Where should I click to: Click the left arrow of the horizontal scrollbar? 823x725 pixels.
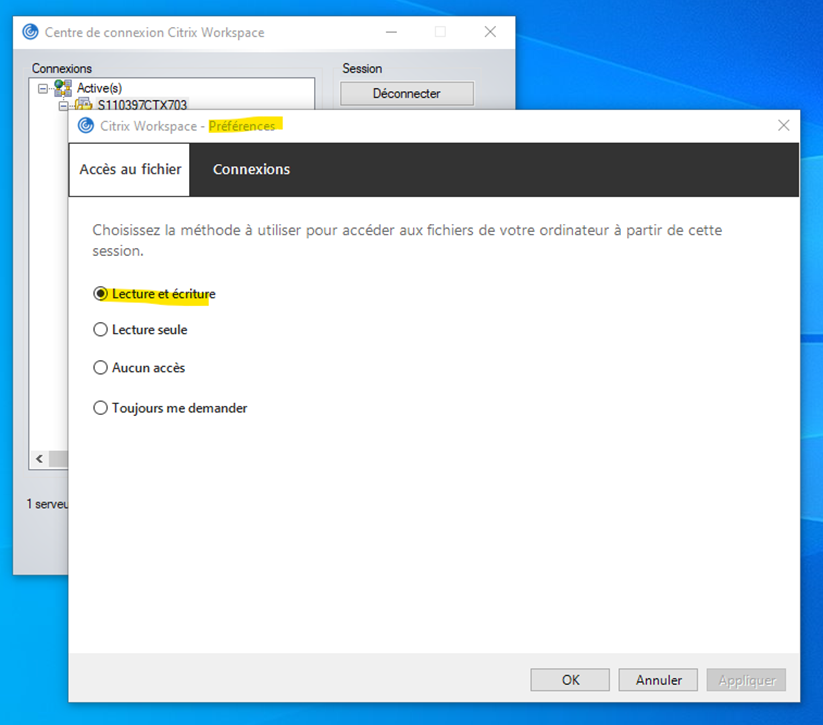(x=40, y=459)
